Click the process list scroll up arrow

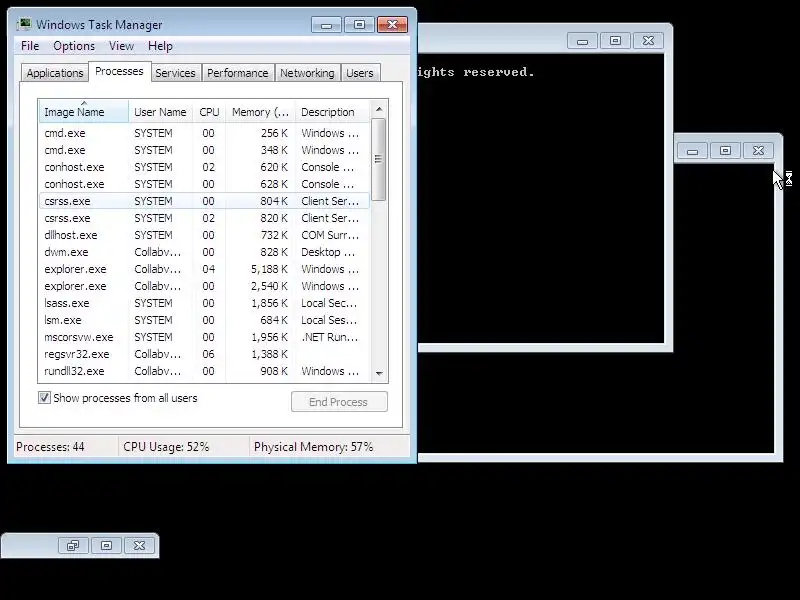point(379,109)
